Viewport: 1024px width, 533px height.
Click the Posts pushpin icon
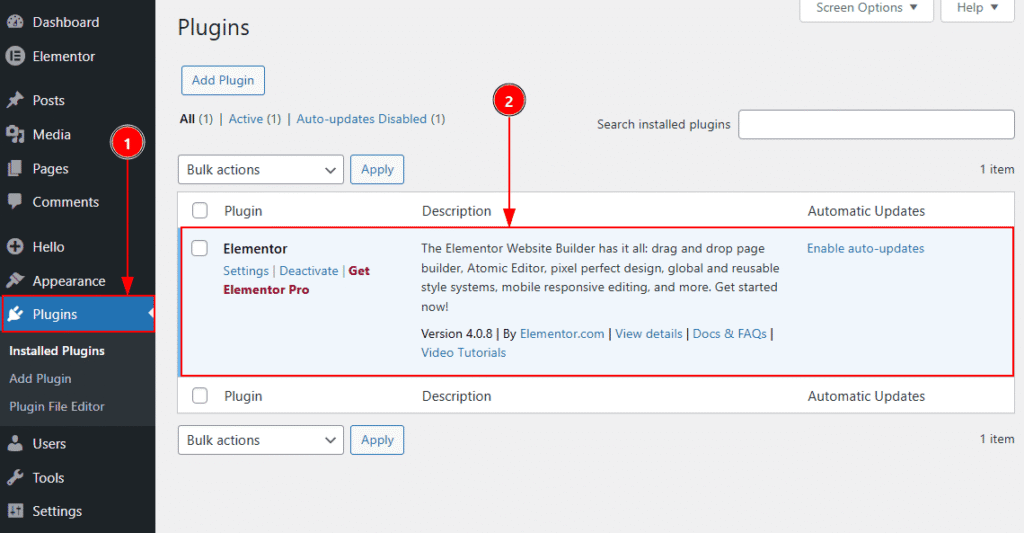coord(15,100)
